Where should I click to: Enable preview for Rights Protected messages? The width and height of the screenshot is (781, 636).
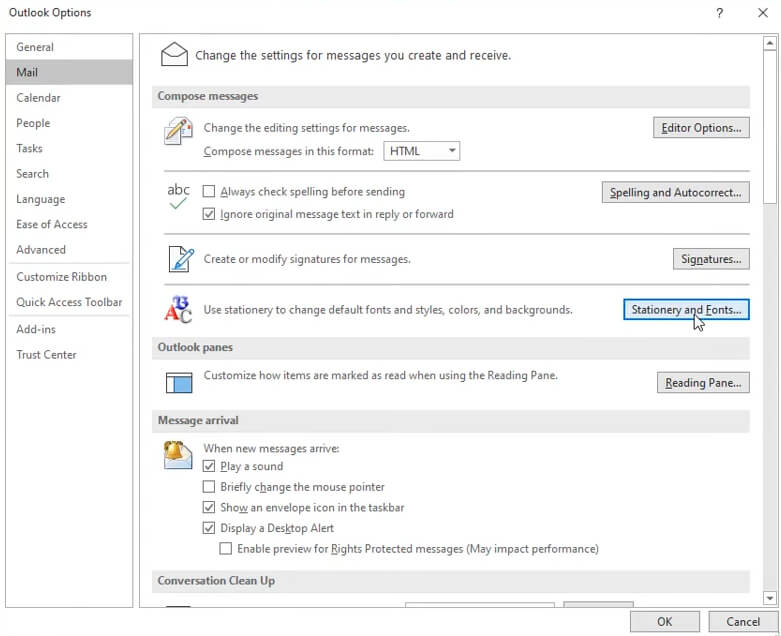[x=226, y=549]
